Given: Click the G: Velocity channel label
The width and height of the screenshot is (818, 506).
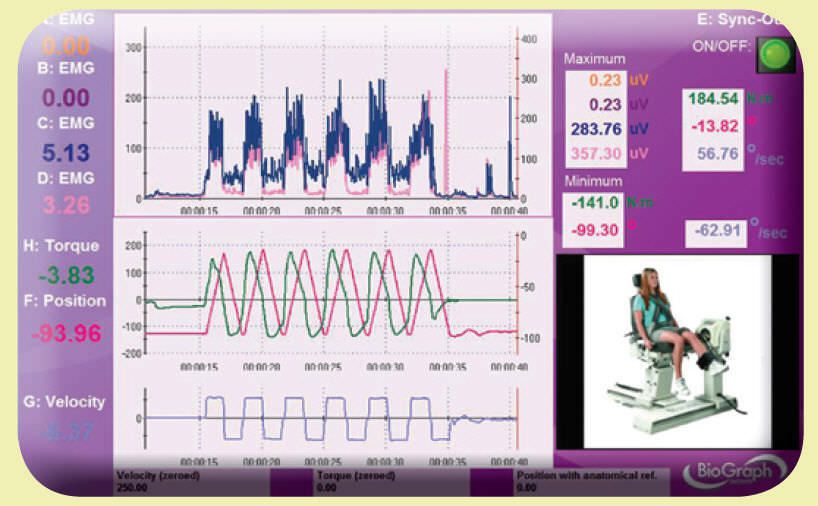Looking at the screenshot, I should (x=65, y=402).
